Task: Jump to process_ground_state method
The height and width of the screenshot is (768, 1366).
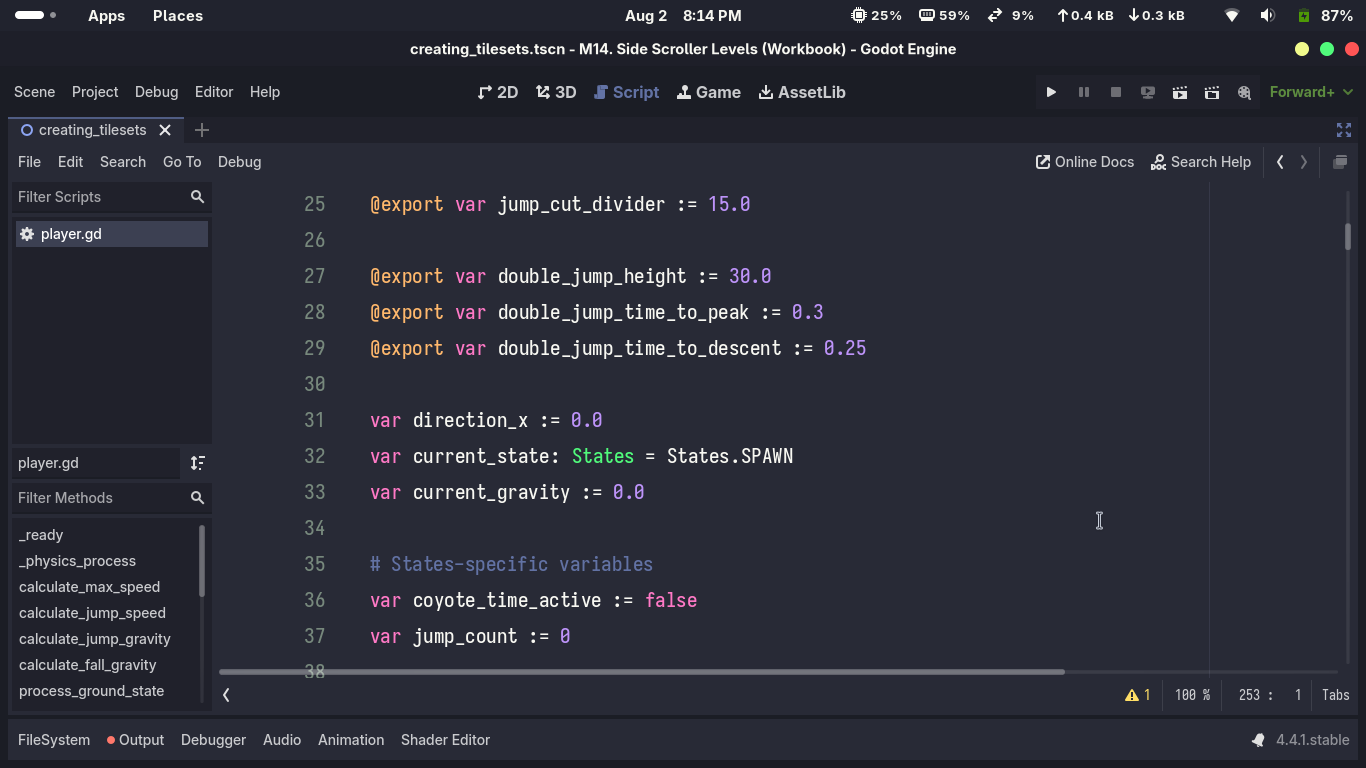Action: pos(91,691)
